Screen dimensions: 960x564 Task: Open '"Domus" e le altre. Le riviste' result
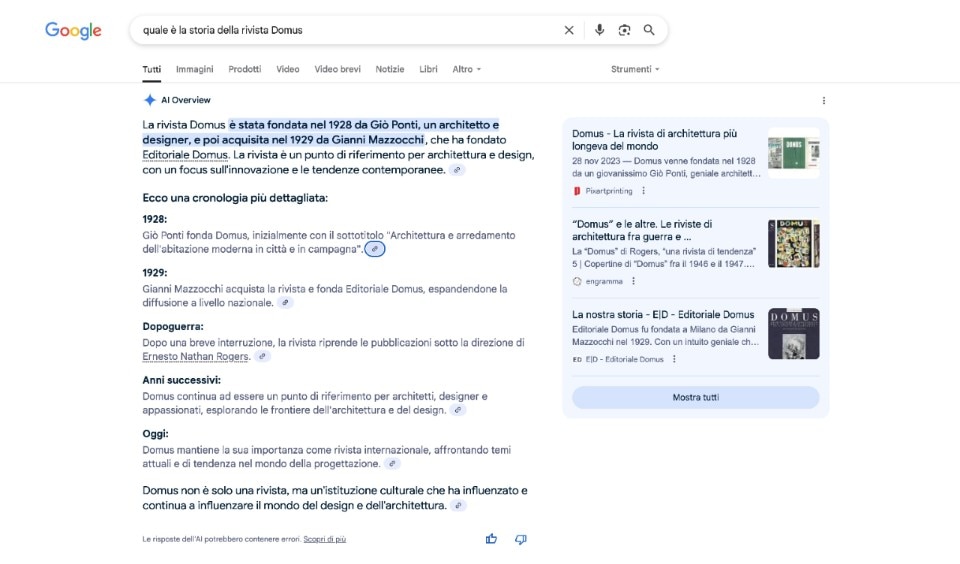(642, 230)
